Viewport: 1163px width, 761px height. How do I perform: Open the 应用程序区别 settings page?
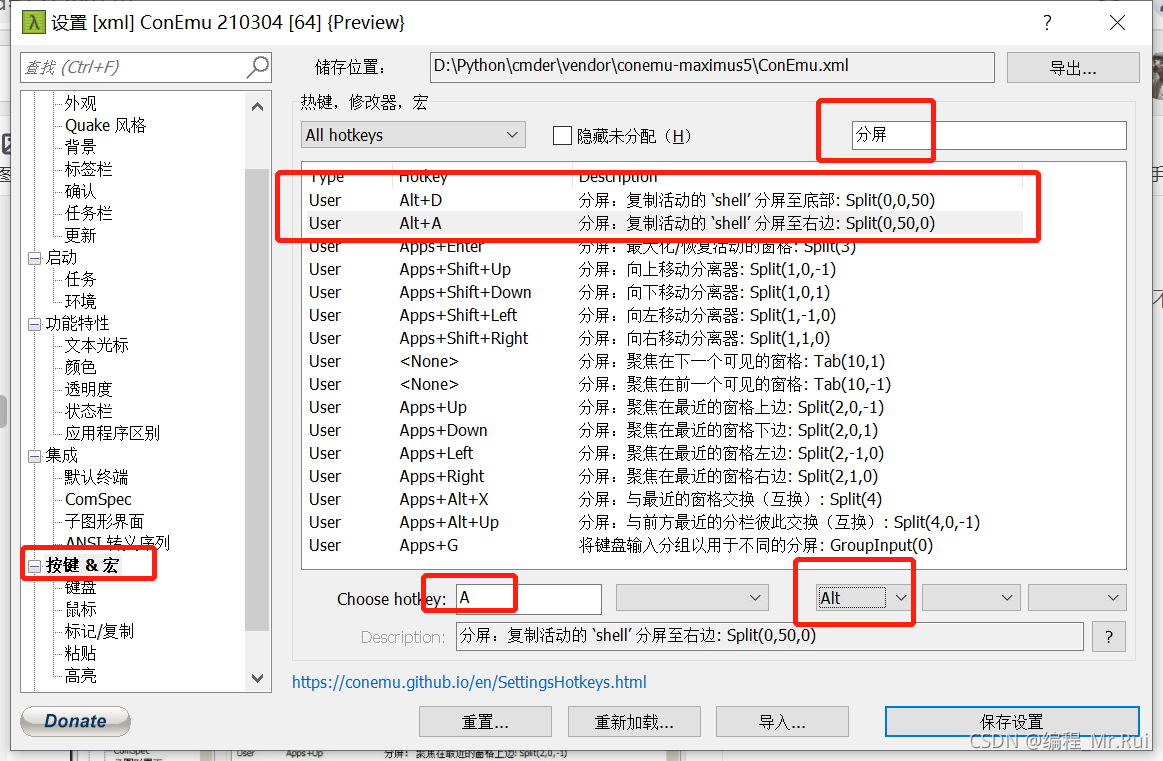pyautogui.click(x=112, y=433)
